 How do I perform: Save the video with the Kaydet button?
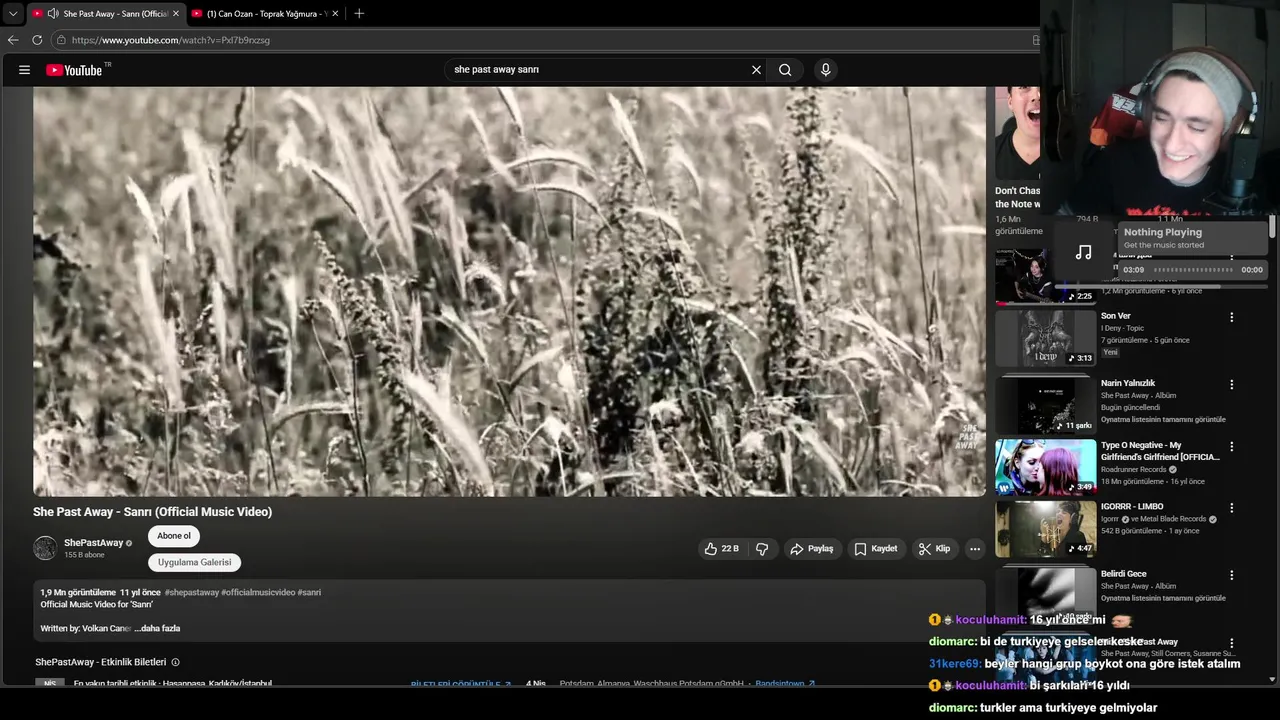pos(876,548)
